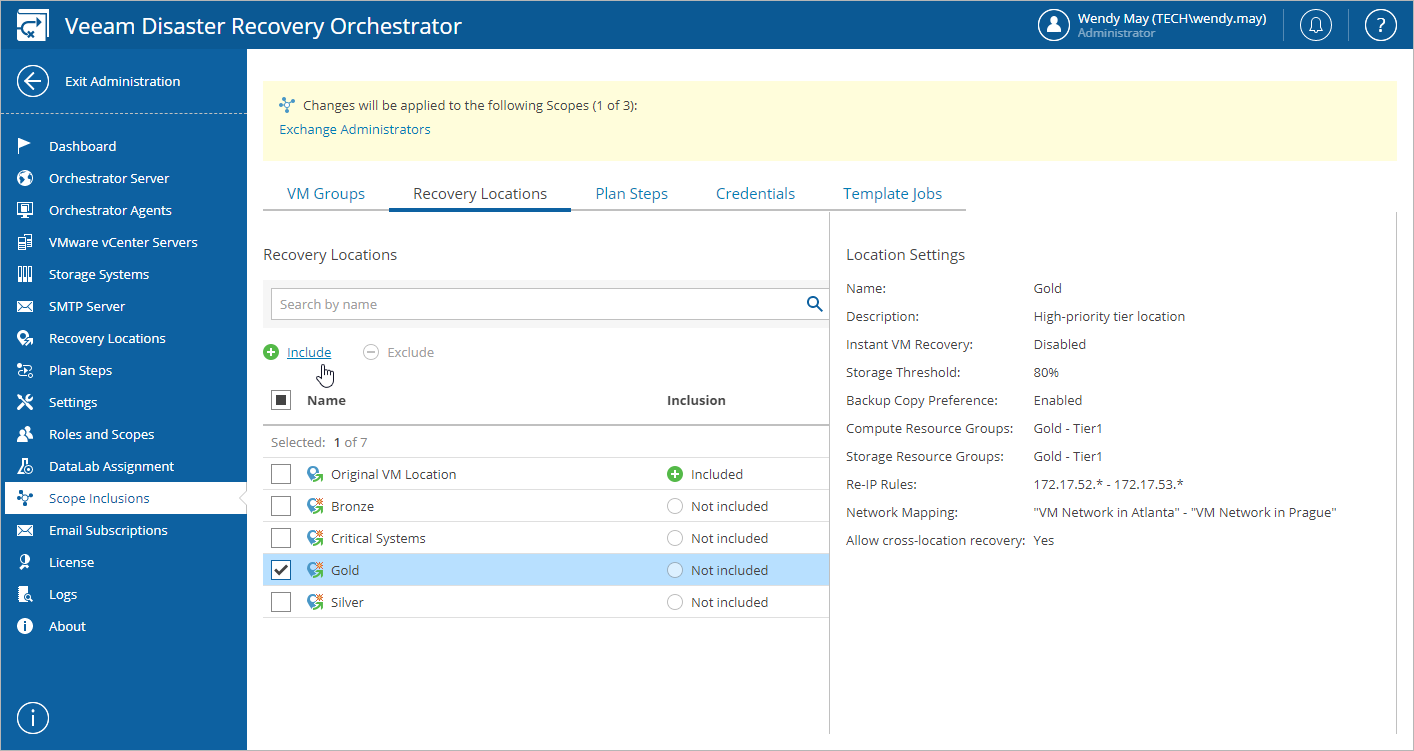Viewport: 1414px width, 751px height.
Task: Toggle the select-all checkbox in header
Action: 281,400
